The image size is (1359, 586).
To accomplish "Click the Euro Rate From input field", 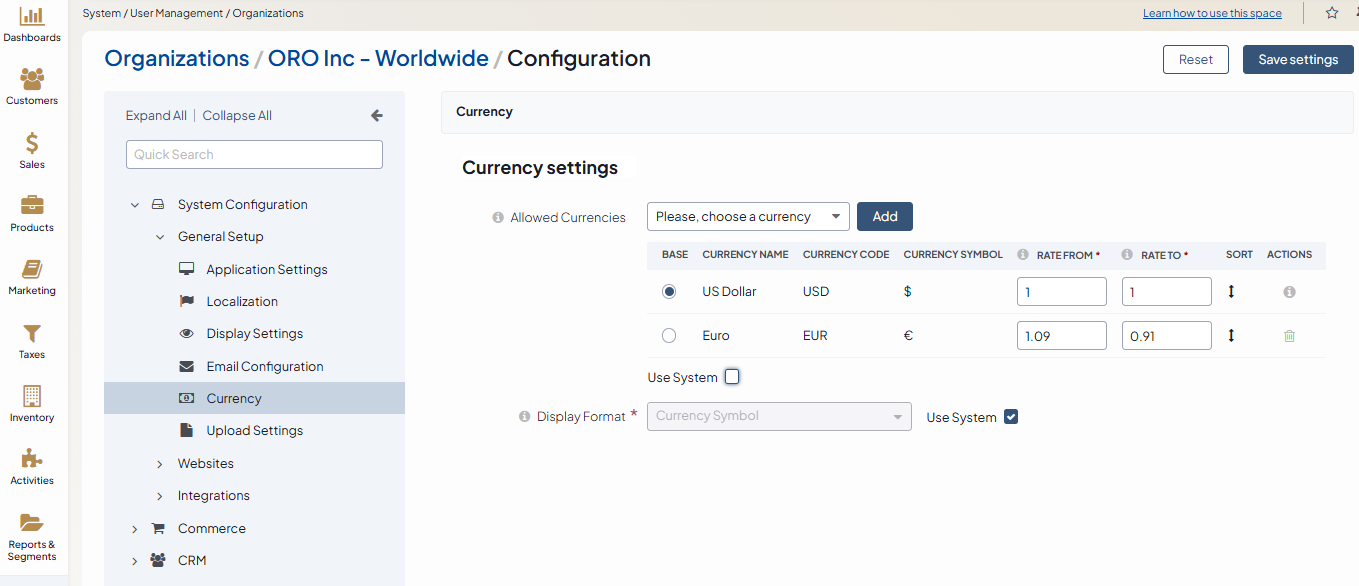I will (1061, 336).
